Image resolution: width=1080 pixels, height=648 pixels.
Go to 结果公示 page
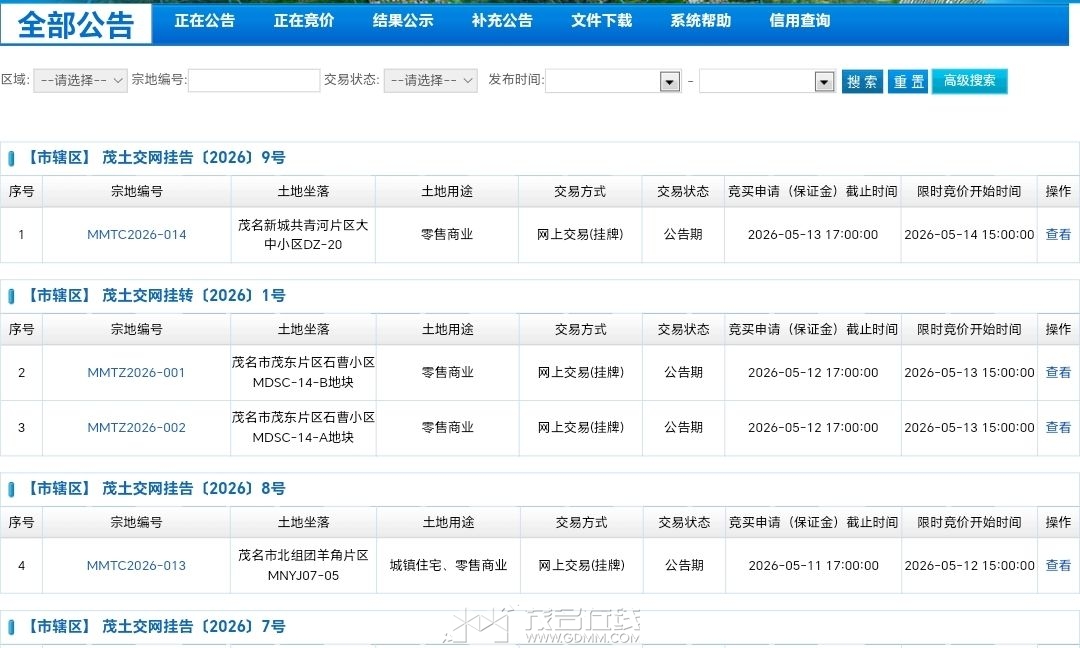(x=403, y=21)
